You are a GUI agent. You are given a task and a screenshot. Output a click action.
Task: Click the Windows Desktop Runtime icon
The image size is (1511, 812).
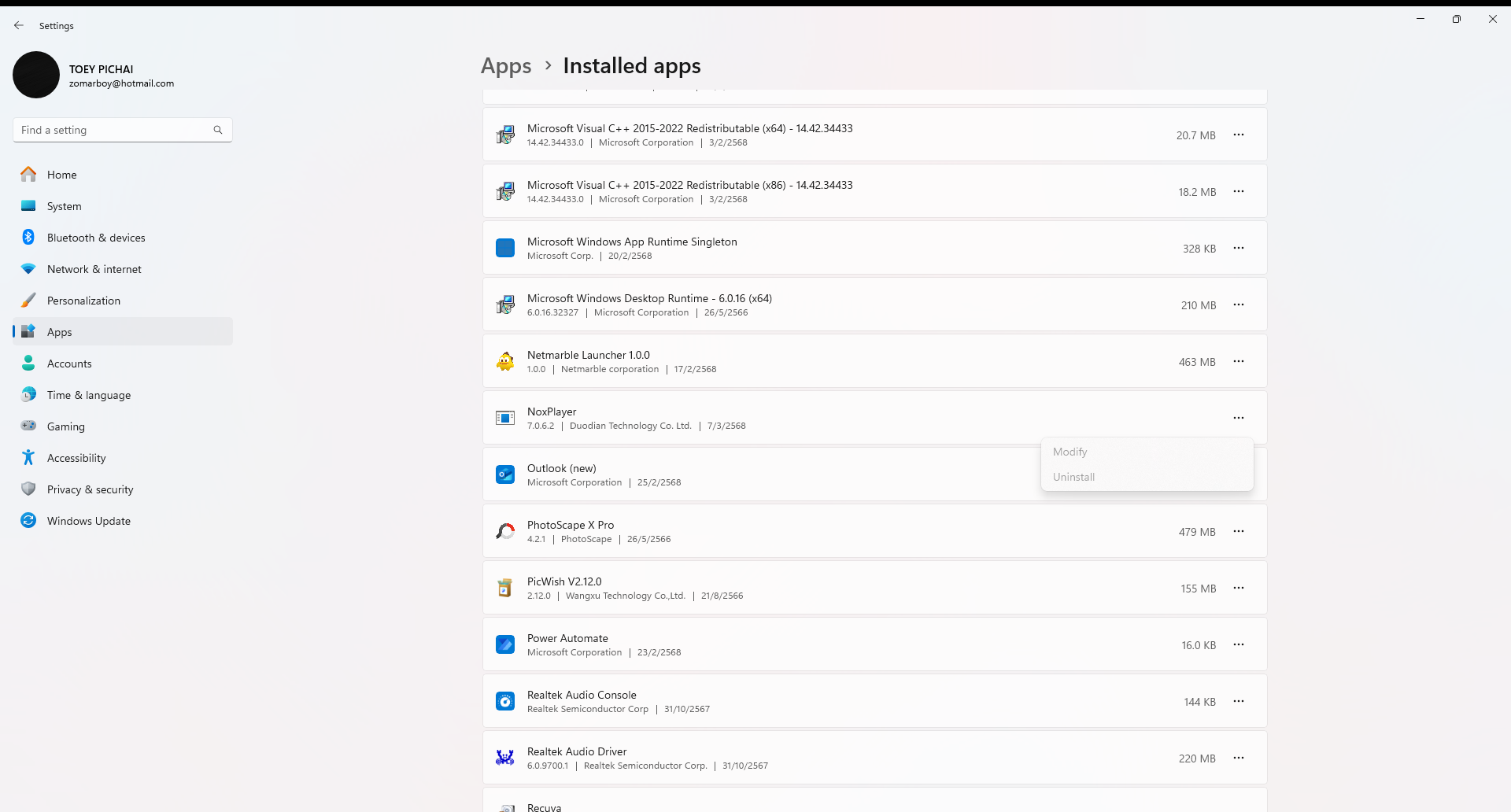(x=505, y=304)
